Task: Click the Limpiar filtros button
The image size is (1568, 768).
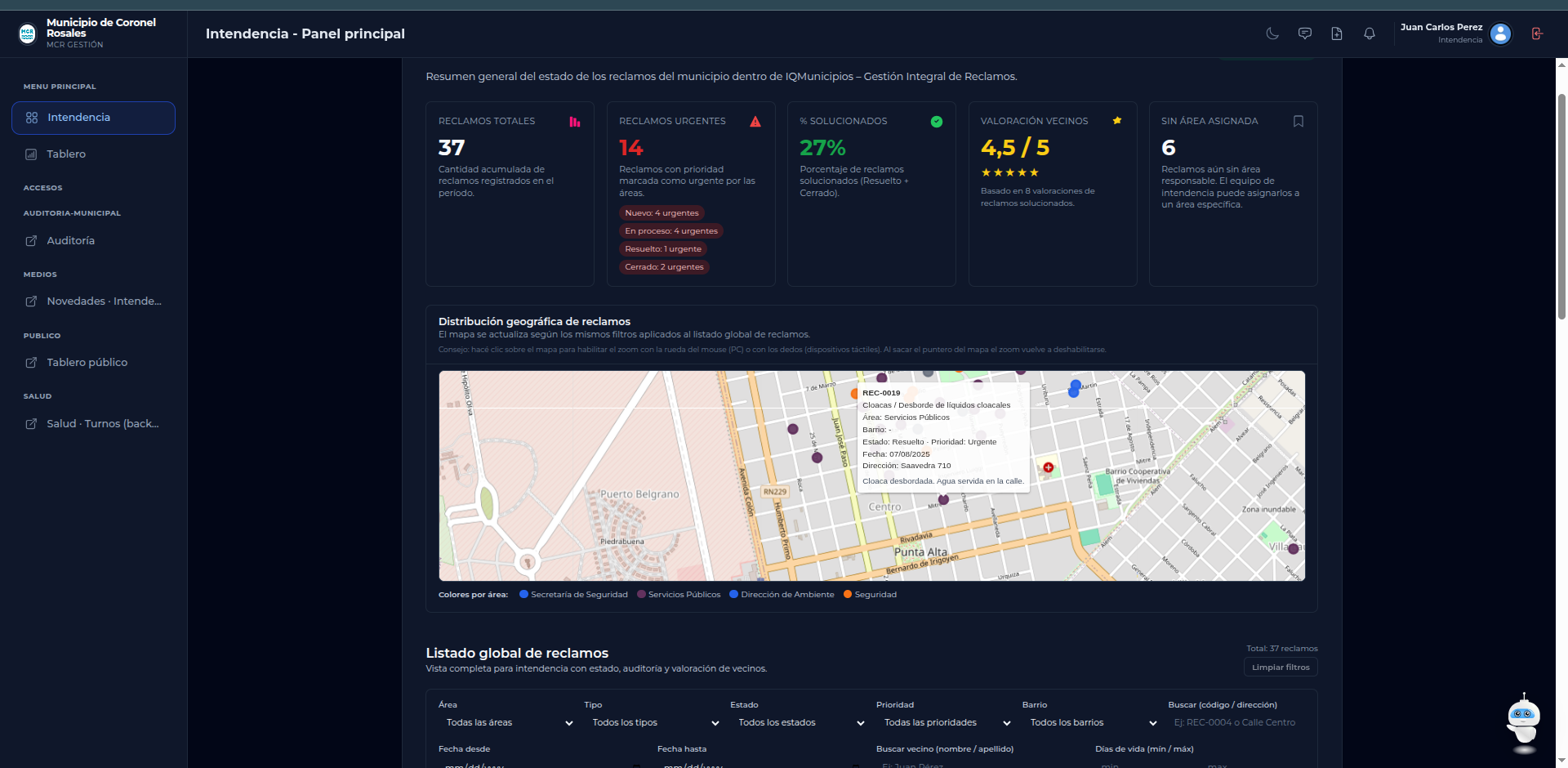Action: (1279, 667)
